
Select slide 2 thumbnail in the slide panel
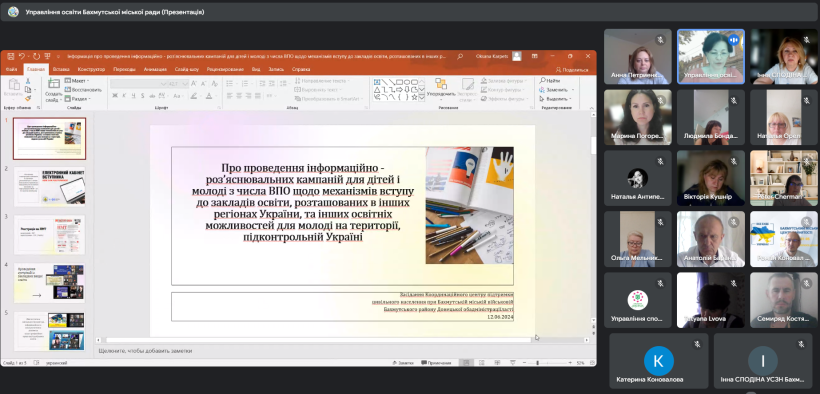(x=50, y=187)
